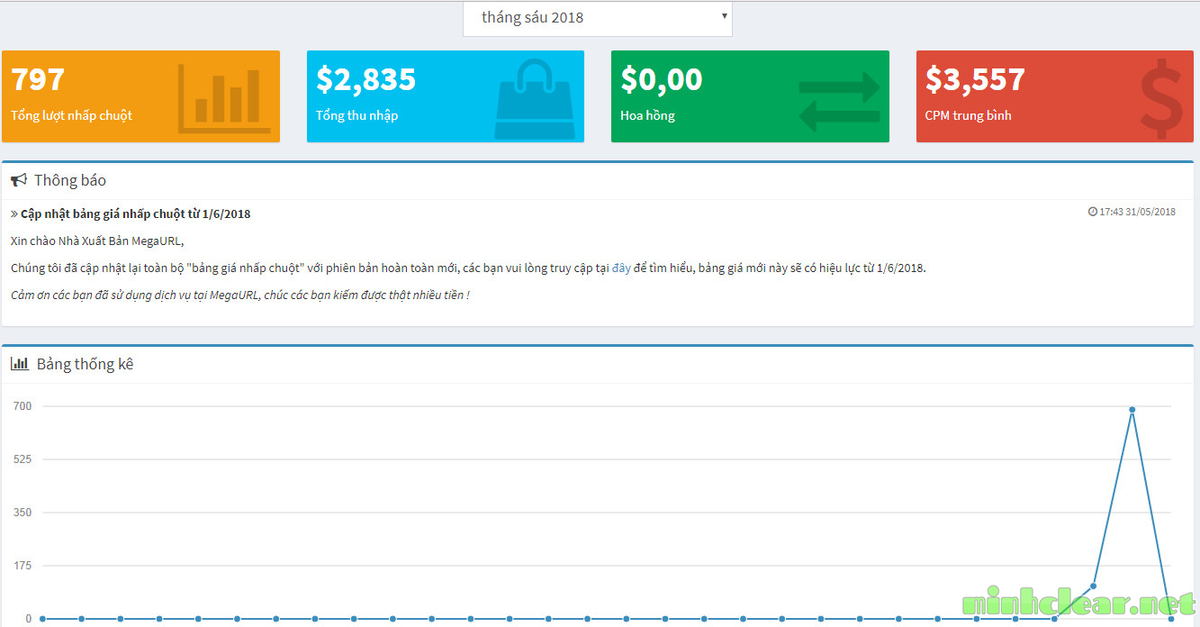The height and width of the screenshot is (627, 1200).
Task: Click the 175 y-axis label
Action: (22, 565)
